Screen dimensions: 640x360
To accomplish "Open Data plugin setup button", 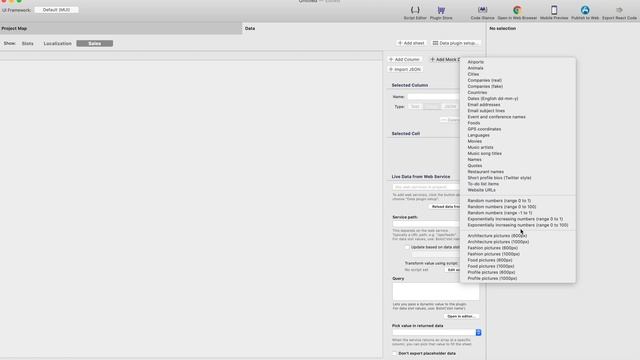I will [x=456, y=43].
